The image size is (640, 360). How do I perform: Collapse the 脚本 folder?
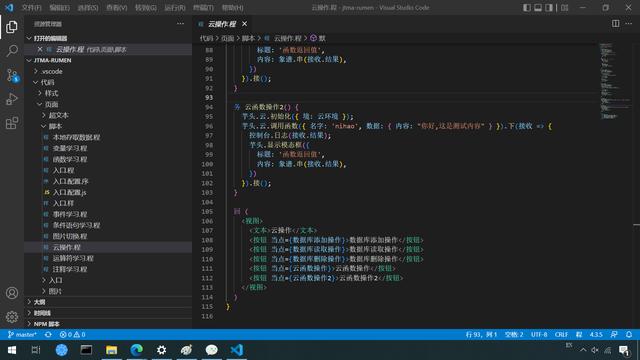[108, 127]
